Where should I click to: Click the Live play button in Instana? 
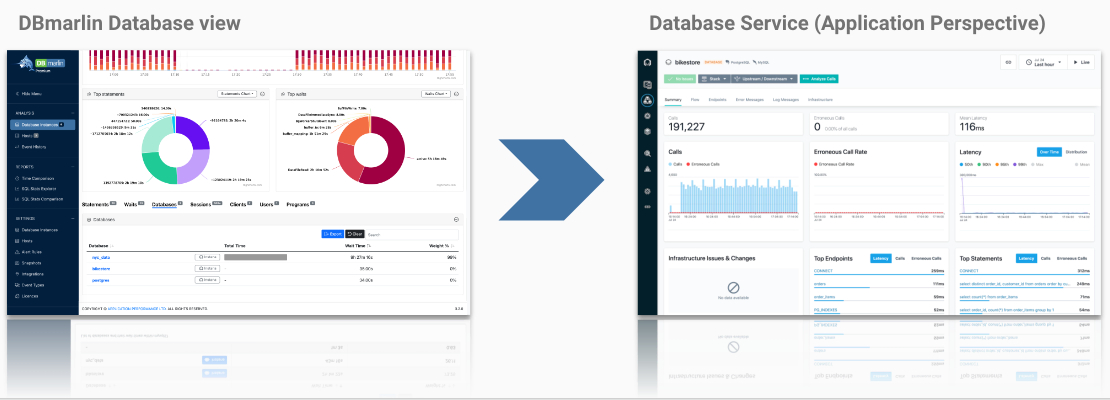click(1082, 62)
